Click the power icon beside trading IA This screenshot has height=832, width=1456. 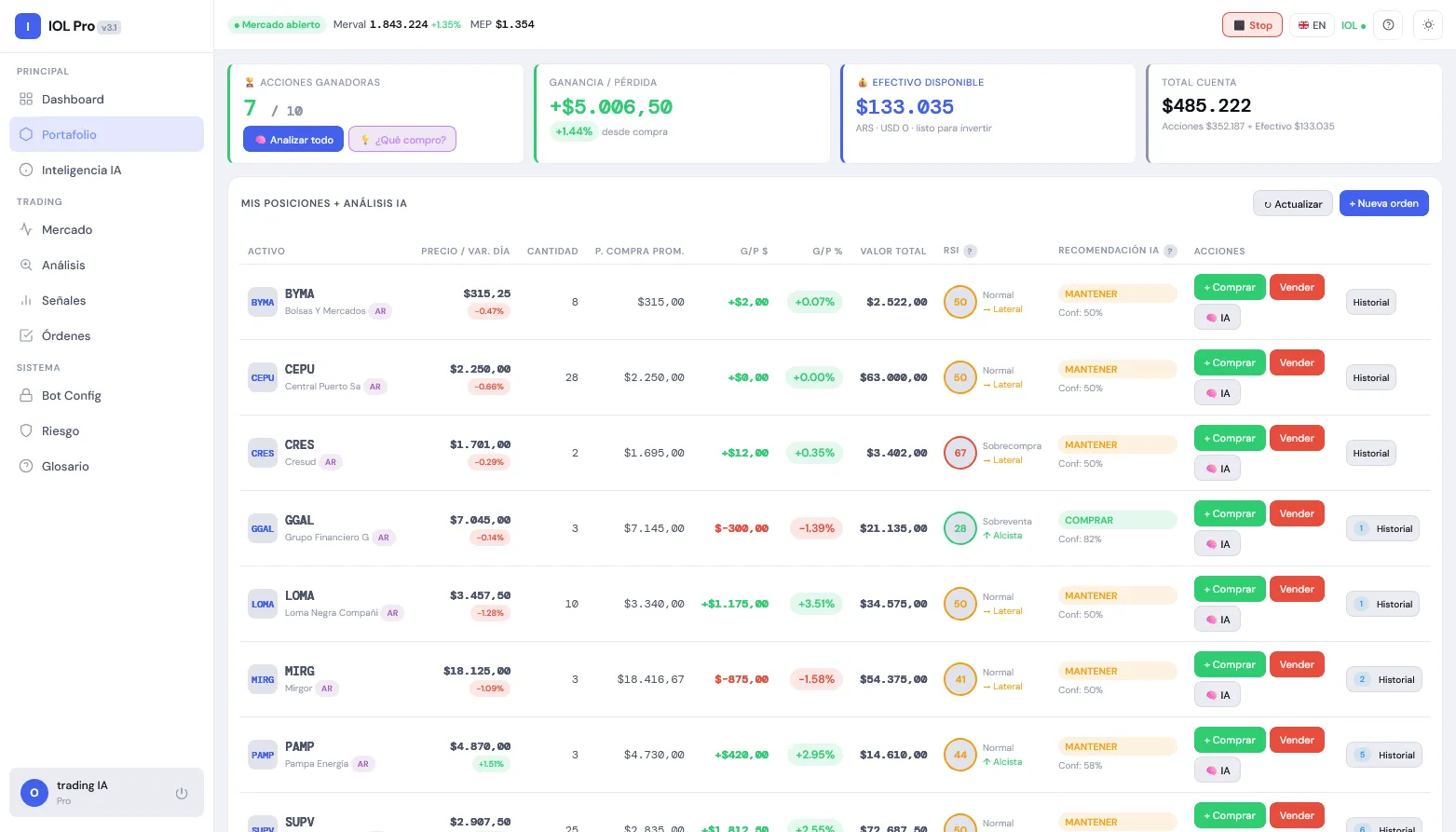(x=182, y=793)
